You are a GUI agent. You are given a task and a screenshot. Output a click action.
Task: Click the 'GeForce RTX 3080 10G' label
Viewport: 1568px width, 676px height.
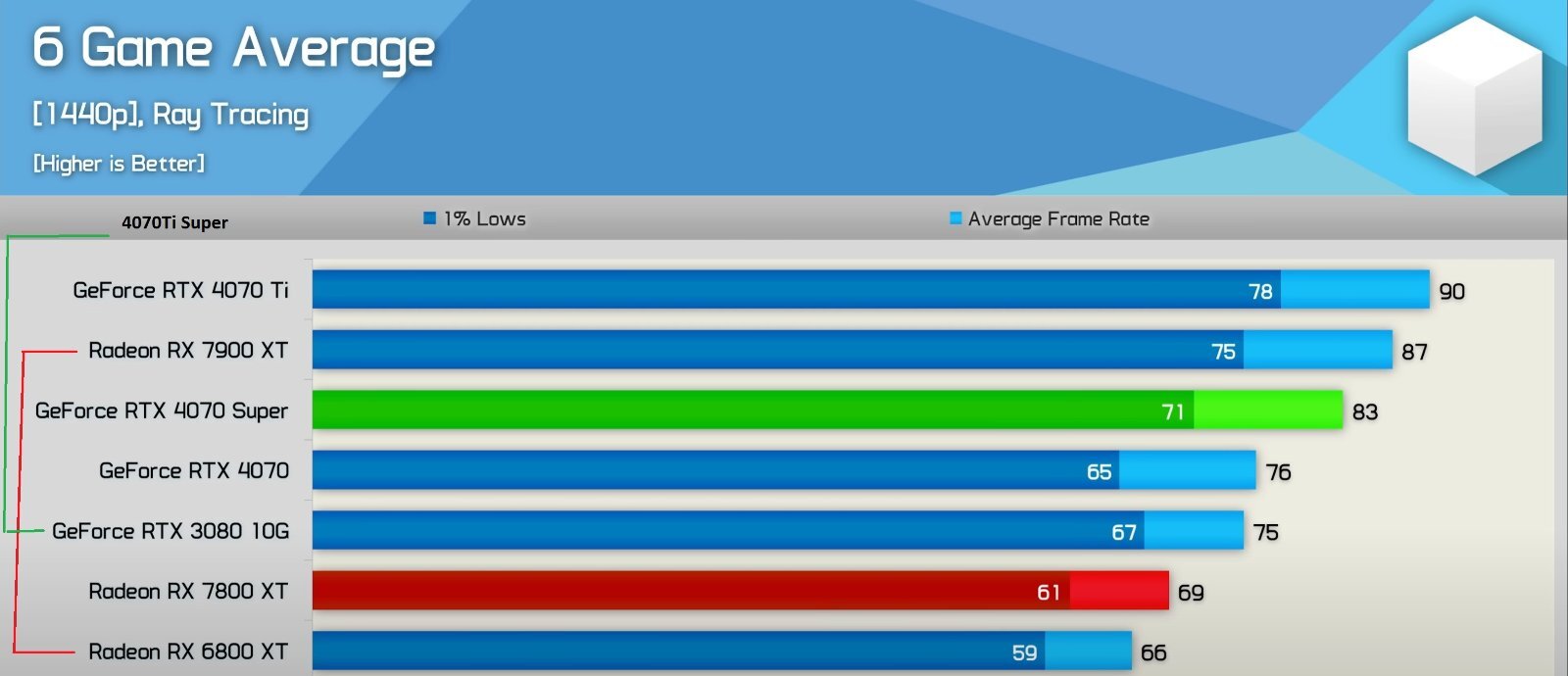171,531
